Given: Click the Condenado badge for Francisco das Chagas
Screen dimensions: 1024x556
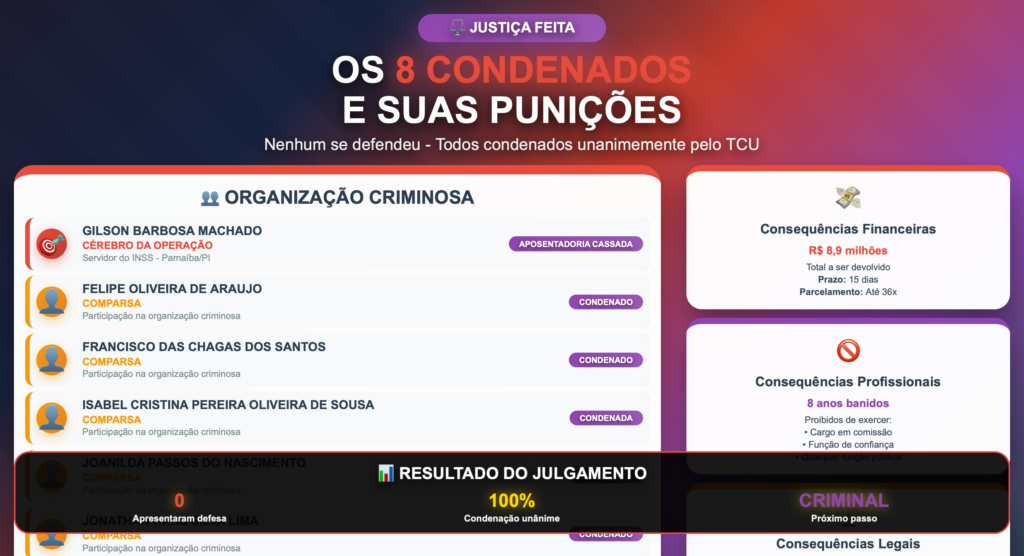Looking at the screenshot, I should tap(605, 360).
